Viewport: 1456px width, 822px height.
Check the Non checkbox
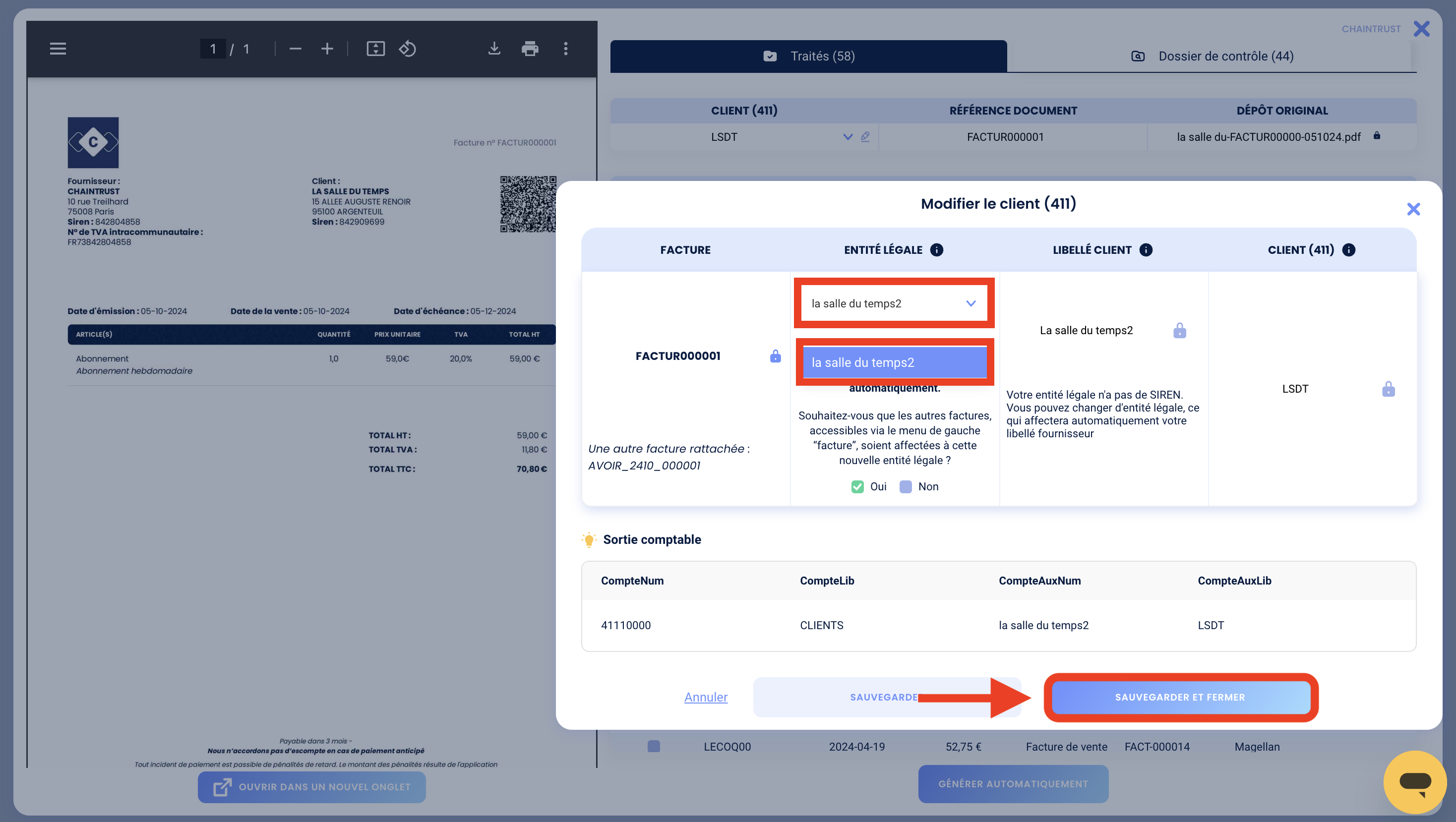906,486
